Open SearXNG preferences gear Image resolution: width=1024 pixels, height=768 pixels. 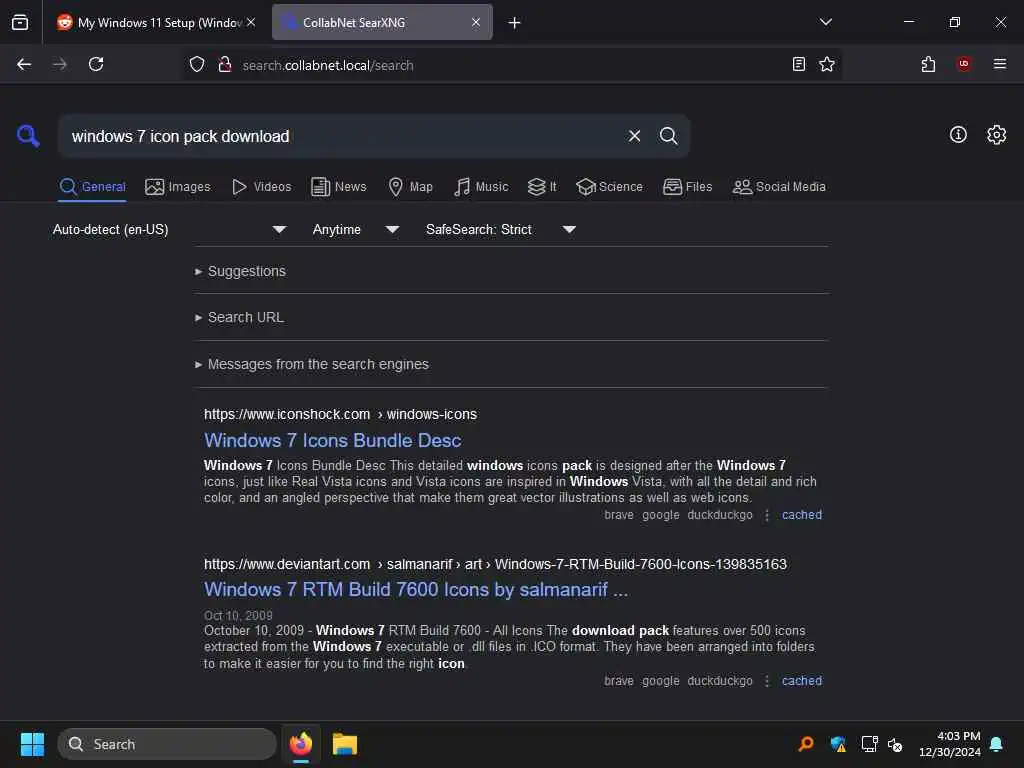tap(996, 135)
